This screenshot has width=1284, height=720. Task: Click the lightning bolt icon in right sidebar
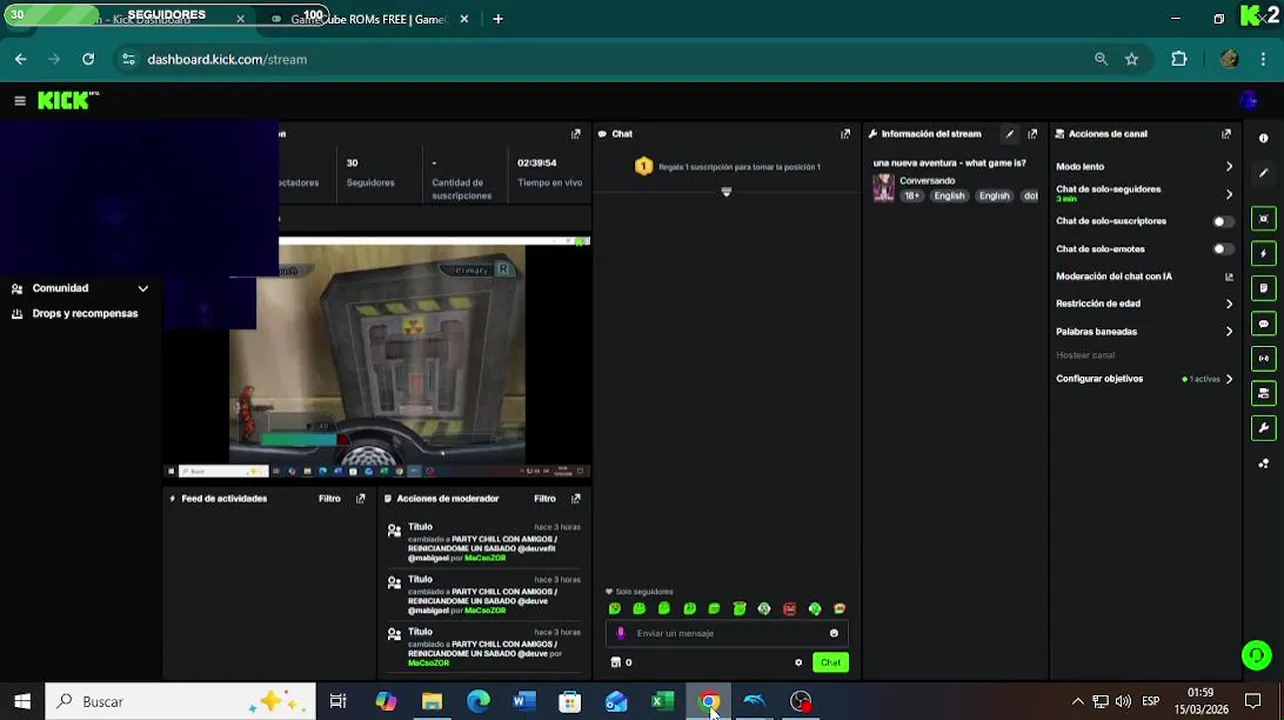pos(1263,254)
